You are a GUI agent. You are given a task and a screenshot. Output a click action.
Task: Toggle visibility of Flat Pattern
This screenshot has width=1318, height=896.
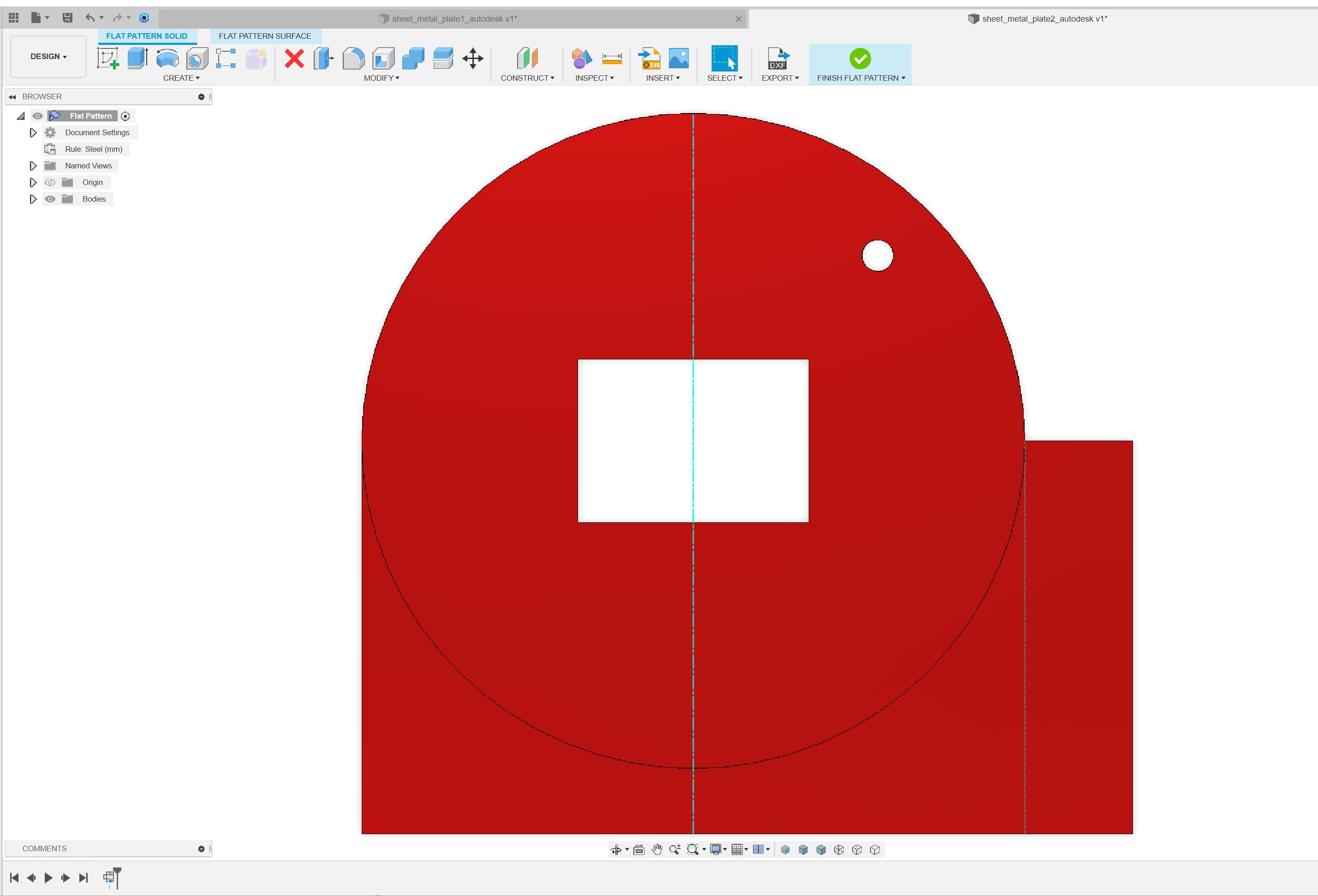click(37, 116)
